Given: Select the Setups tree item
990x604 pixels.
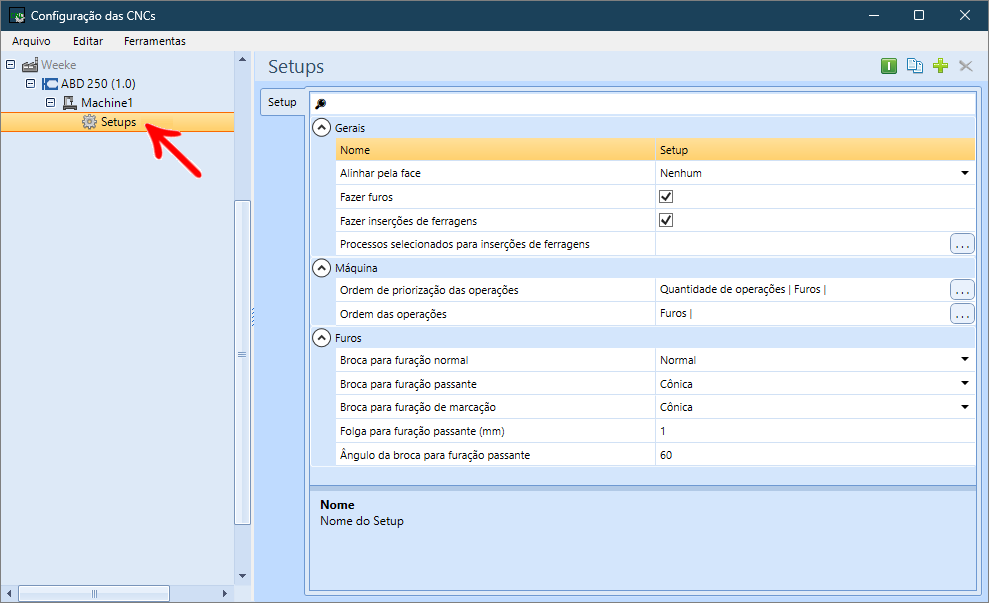Looking at the screenshot, I should click(118, 122).
